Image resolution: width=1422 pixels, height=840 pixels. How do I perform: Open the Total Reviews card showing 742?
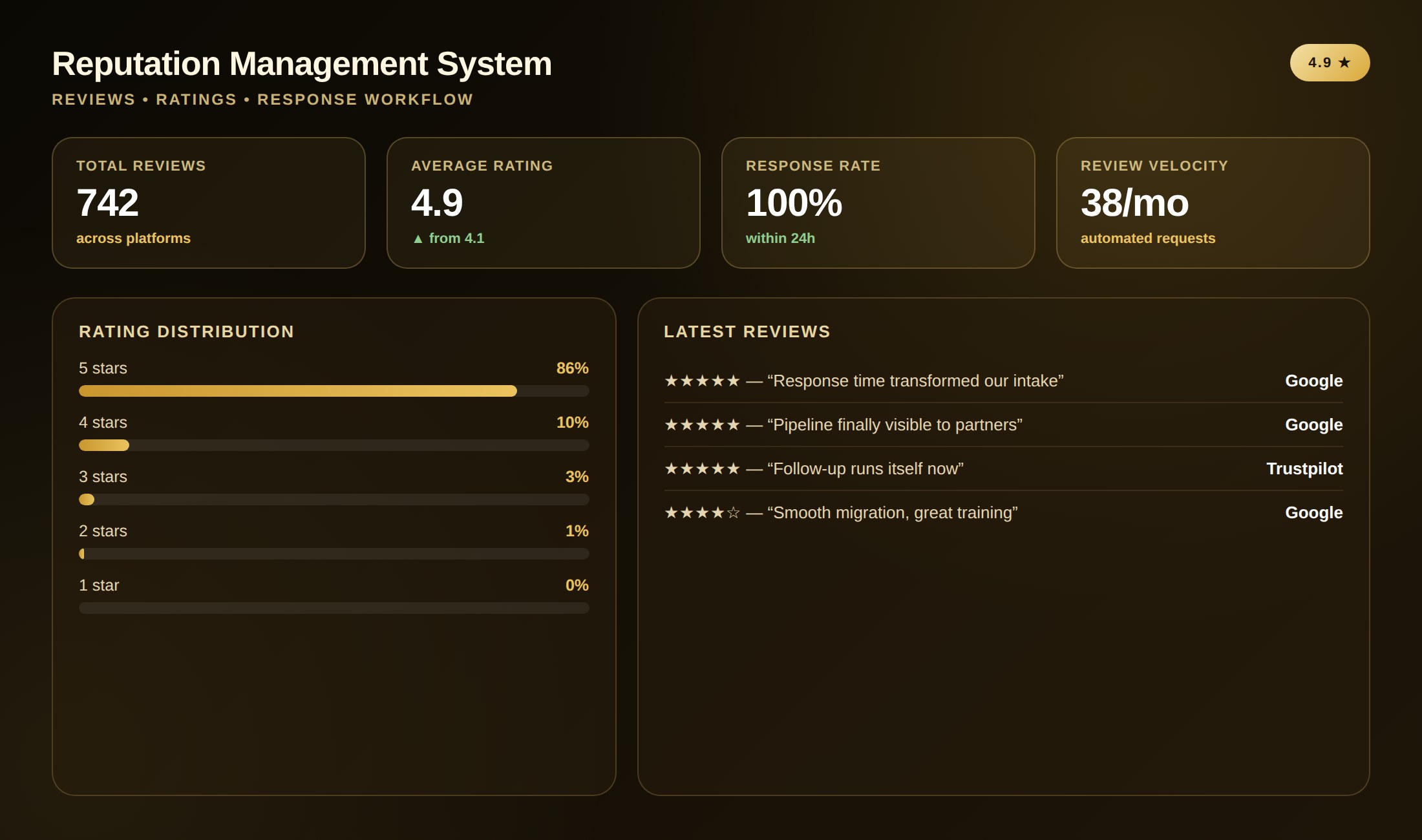click(x=209, y=203)
